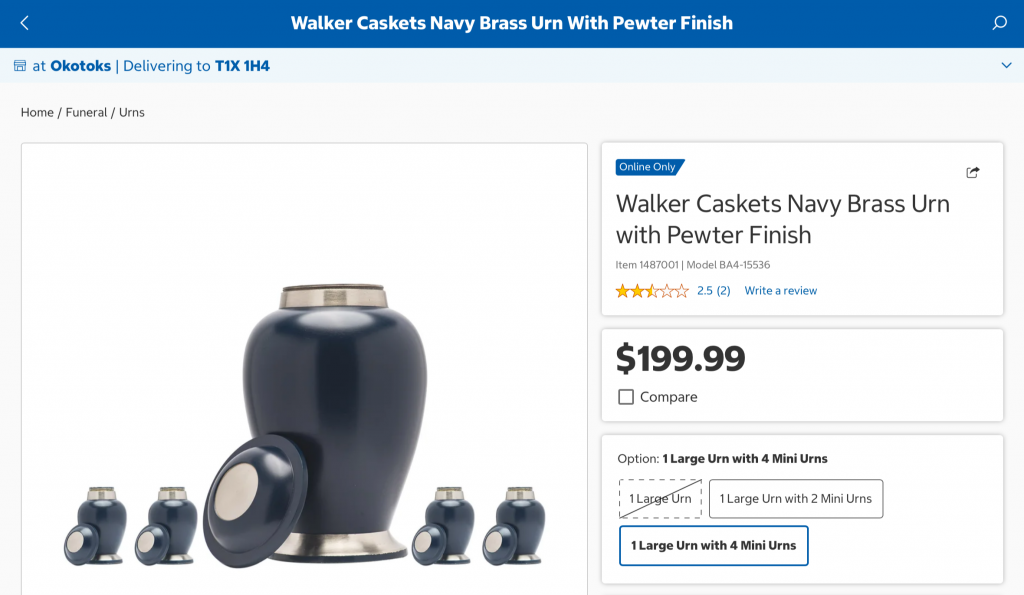Image resolution: width=1024 pixels, height=595 pixels.
Task: Open the Okotoks store selector
Action: coord(80,66)
